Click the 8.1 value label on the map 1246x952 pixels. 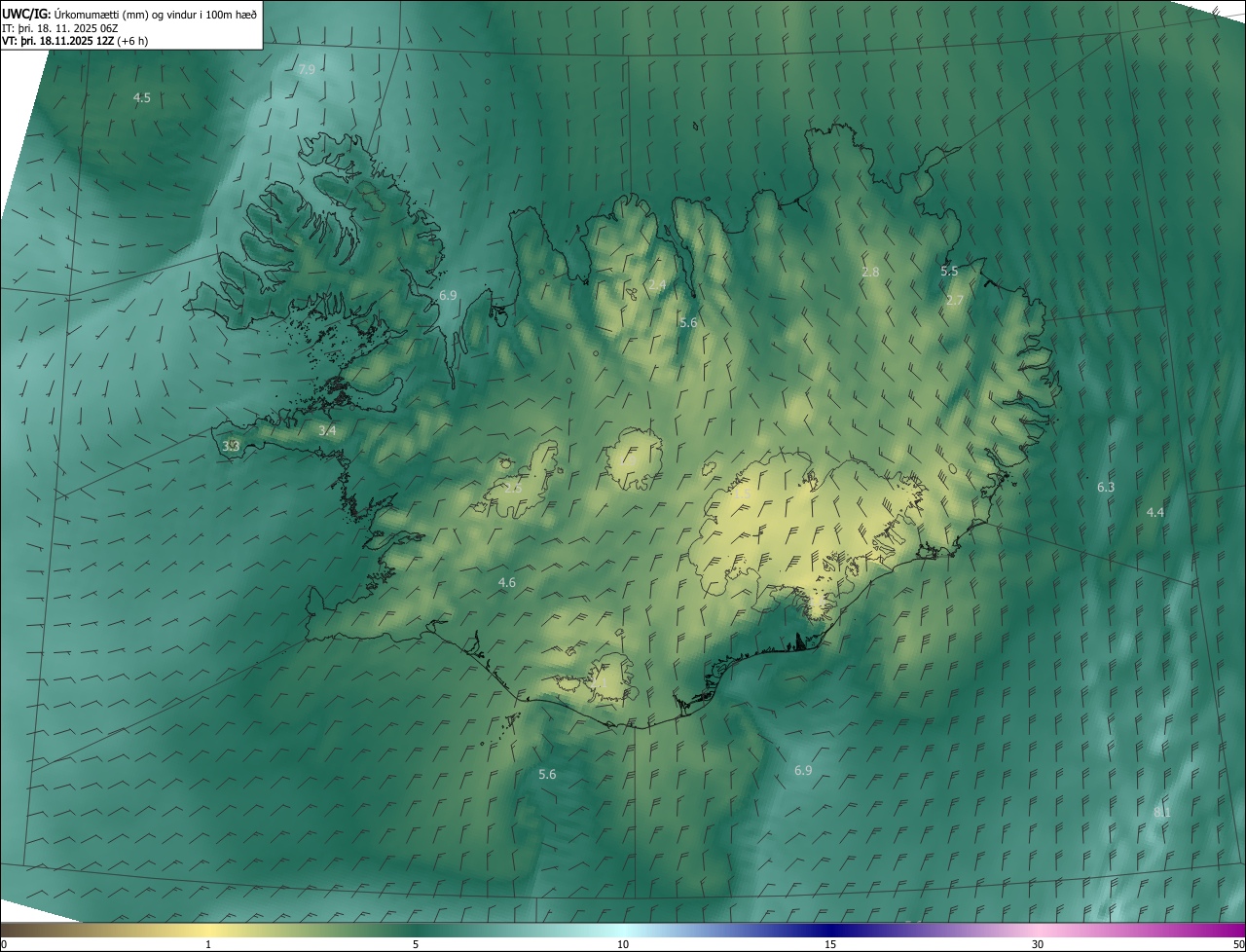(1162, 812)
